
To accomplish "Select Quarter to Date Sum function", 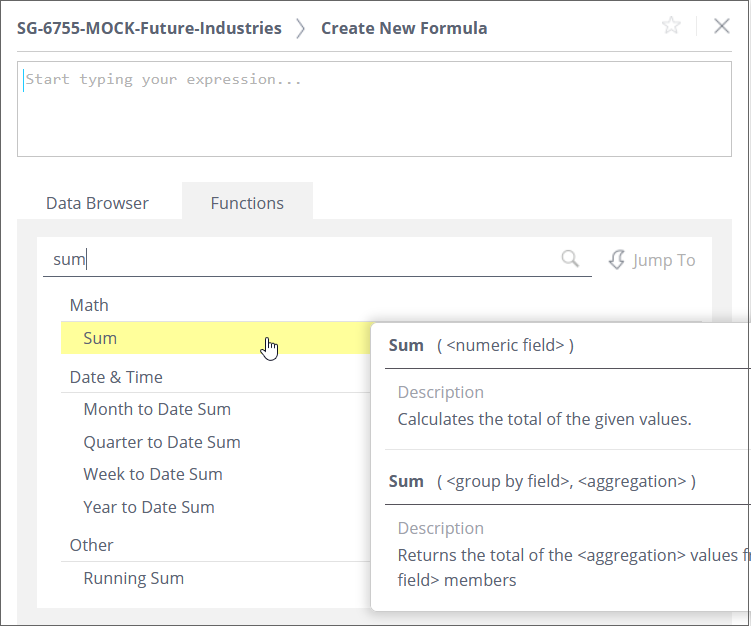I will coord(162,442).
